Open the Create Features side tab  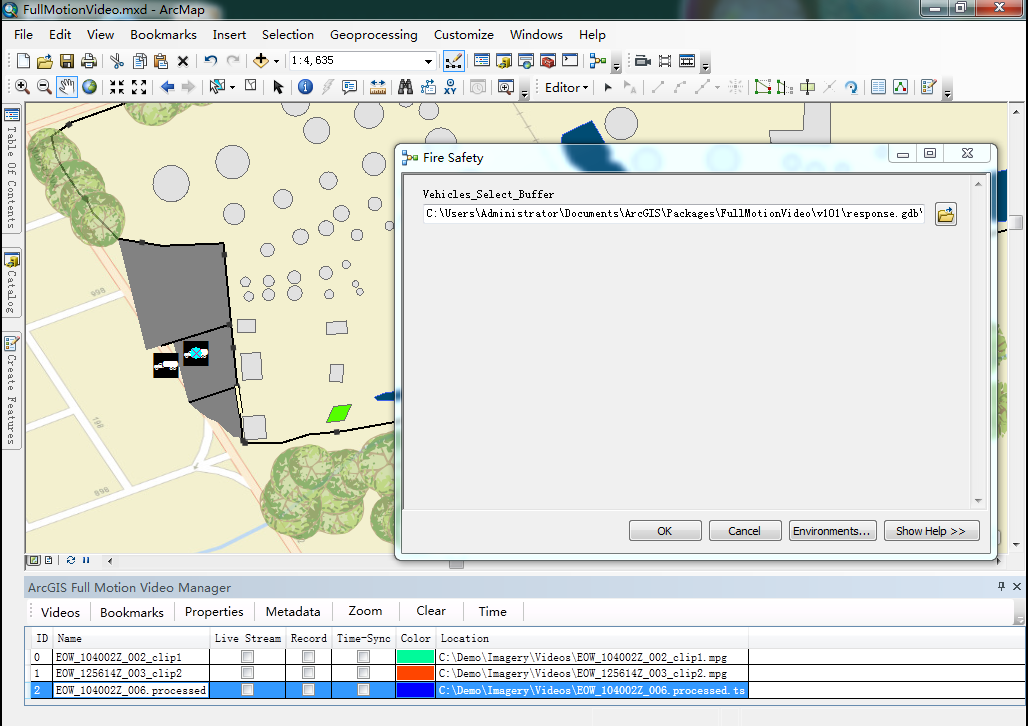[11, 391]
